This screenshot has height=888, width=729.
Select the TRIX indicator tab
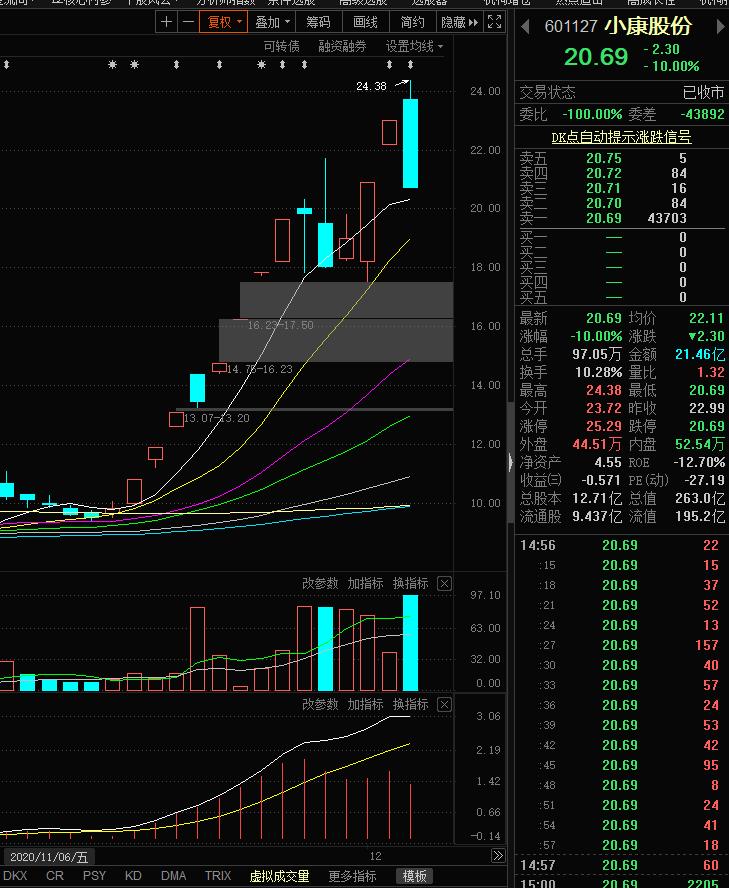click(x=218, y=876)
